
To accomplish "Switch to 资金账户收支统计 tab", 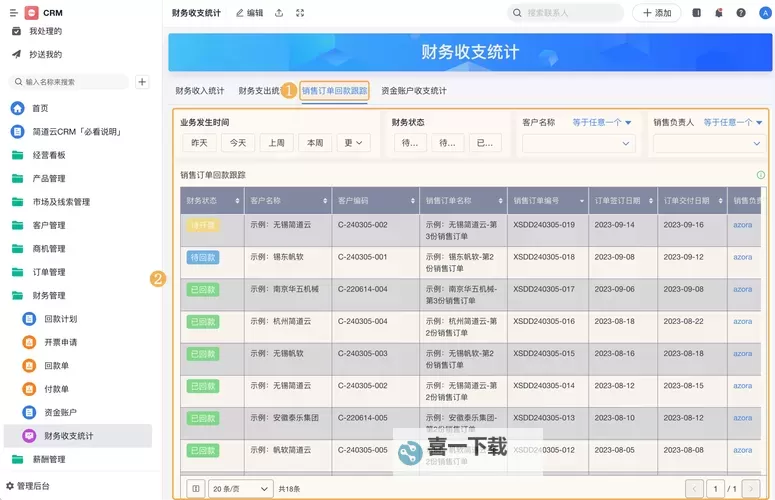I will coord(414,91).
